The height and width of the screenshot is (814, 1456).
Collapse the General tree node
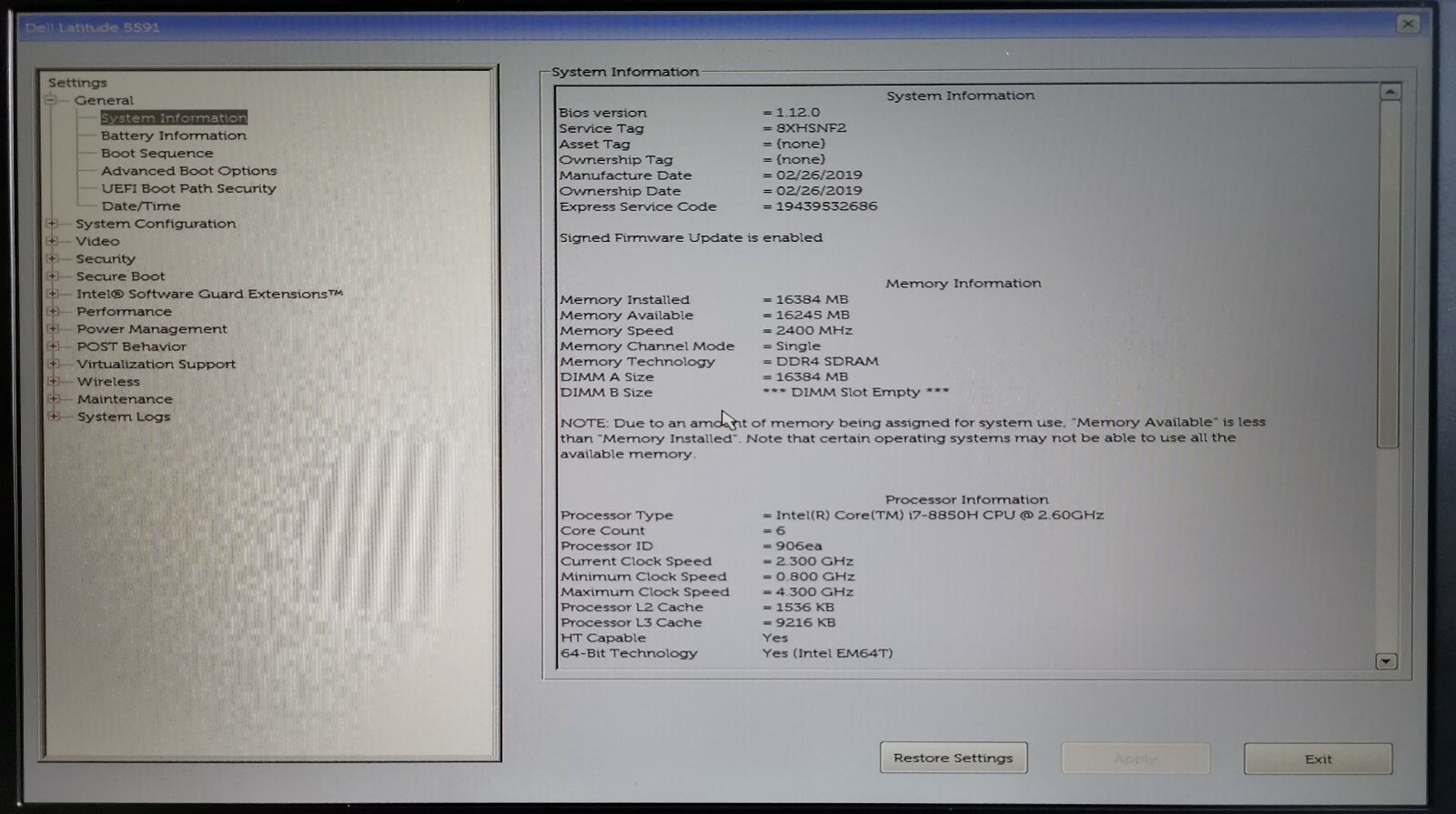52,100
